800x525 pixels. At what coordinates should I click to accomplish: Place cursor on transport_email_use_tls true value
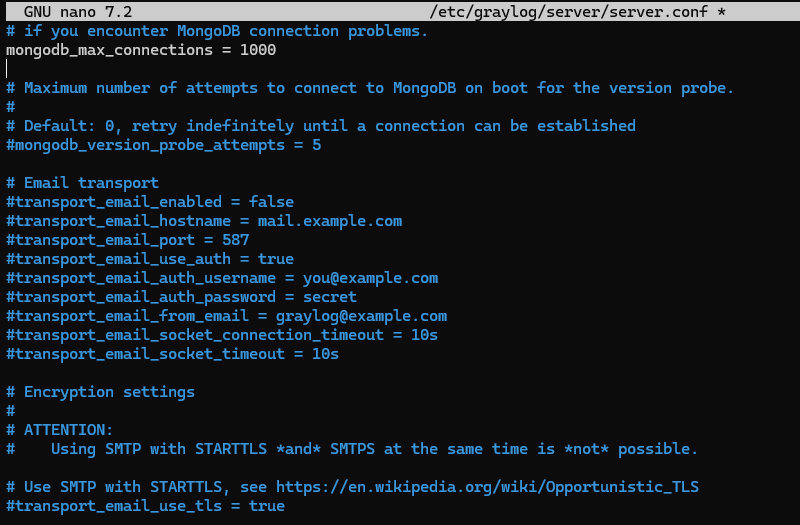(266, 506)
